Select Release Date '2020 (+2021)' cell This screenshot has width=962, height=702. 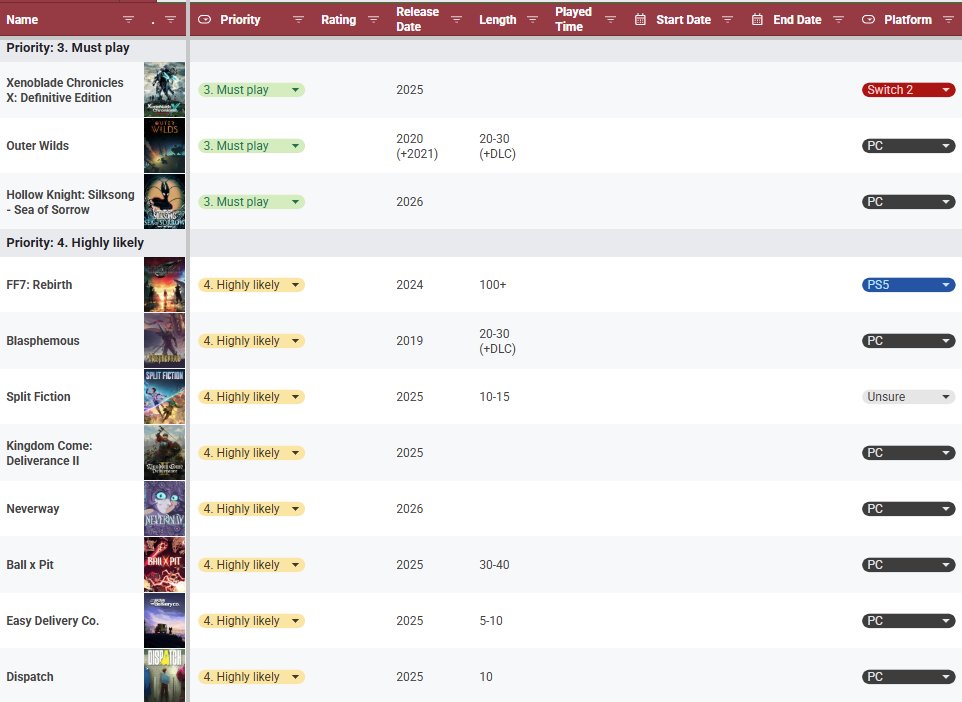click(x=431, y=145)
